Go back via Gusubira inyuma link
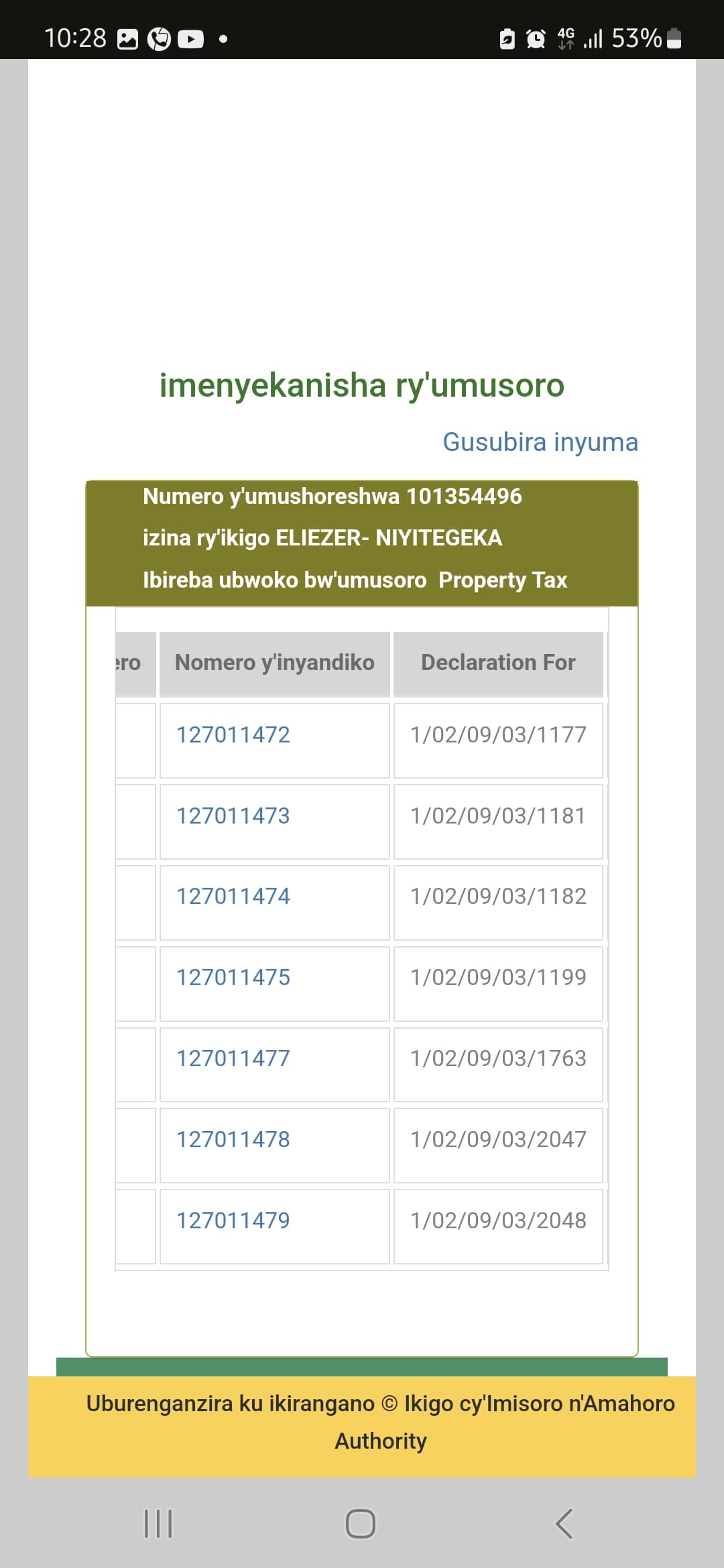The height and width of the screenshot is (1568, 724). [540, 442]
